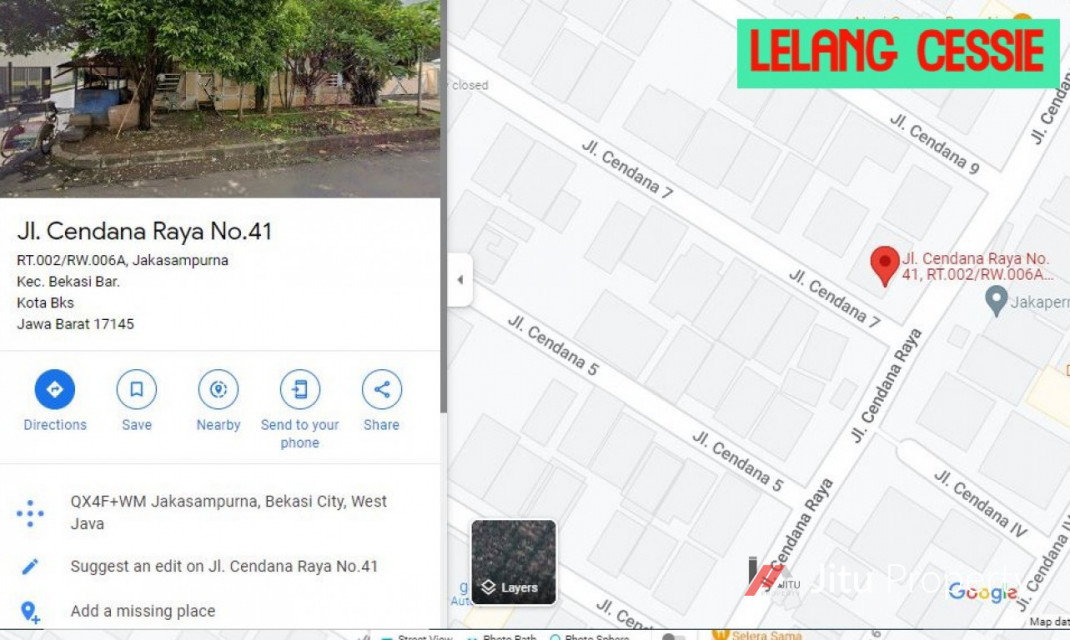The image size is (1070, 640).
Task: Select Add a missing place
Action: [143, 611]
